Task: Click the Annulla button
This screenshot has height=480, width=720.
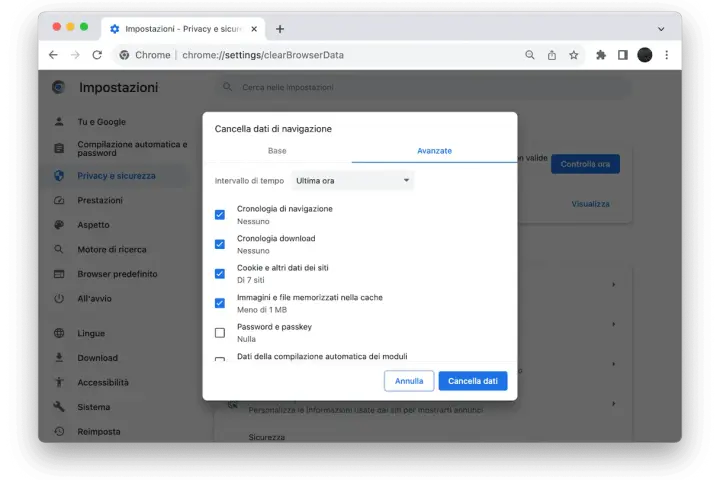Action: point(409,381)
